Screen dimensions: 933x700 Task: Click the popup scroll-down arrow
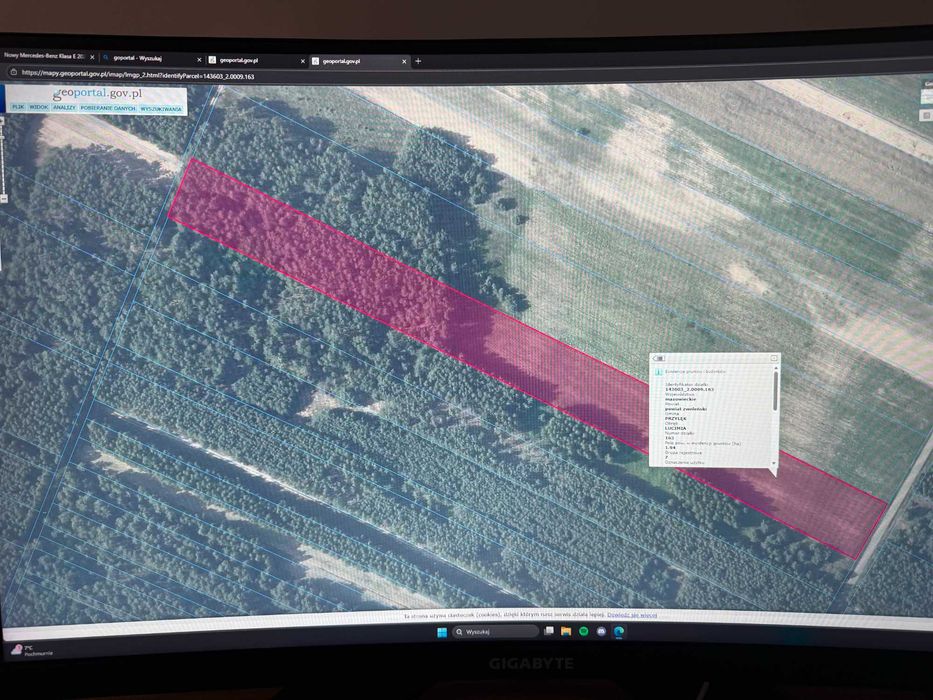(775, 462)
